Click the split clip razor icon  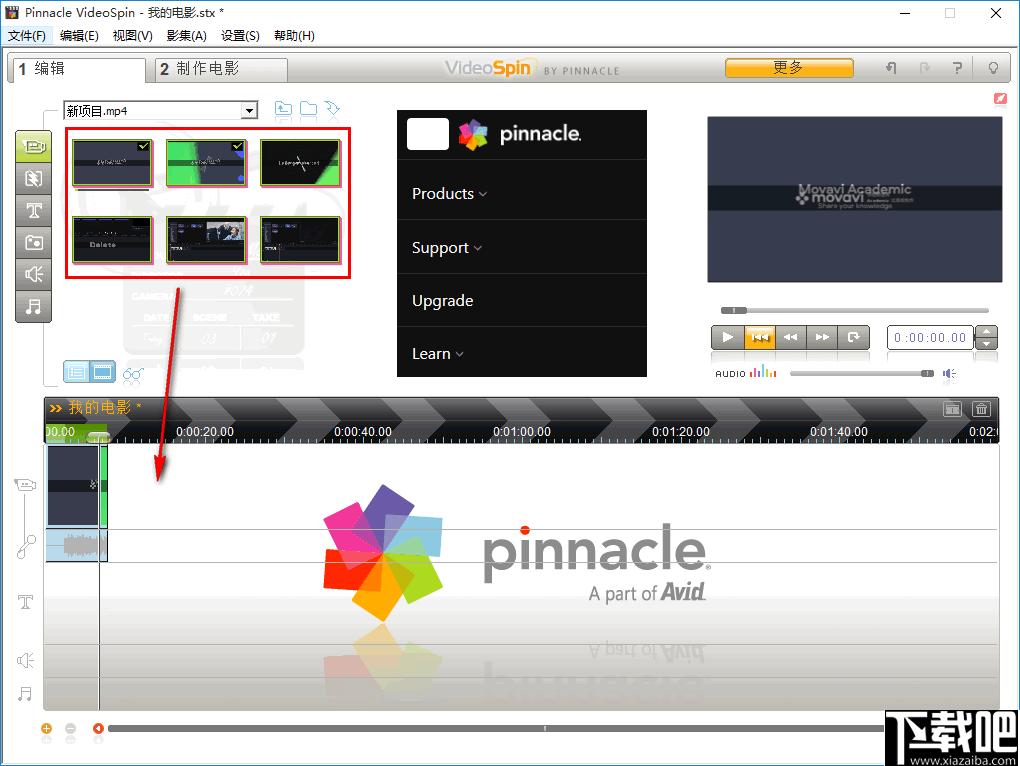(x=952, y=409)
